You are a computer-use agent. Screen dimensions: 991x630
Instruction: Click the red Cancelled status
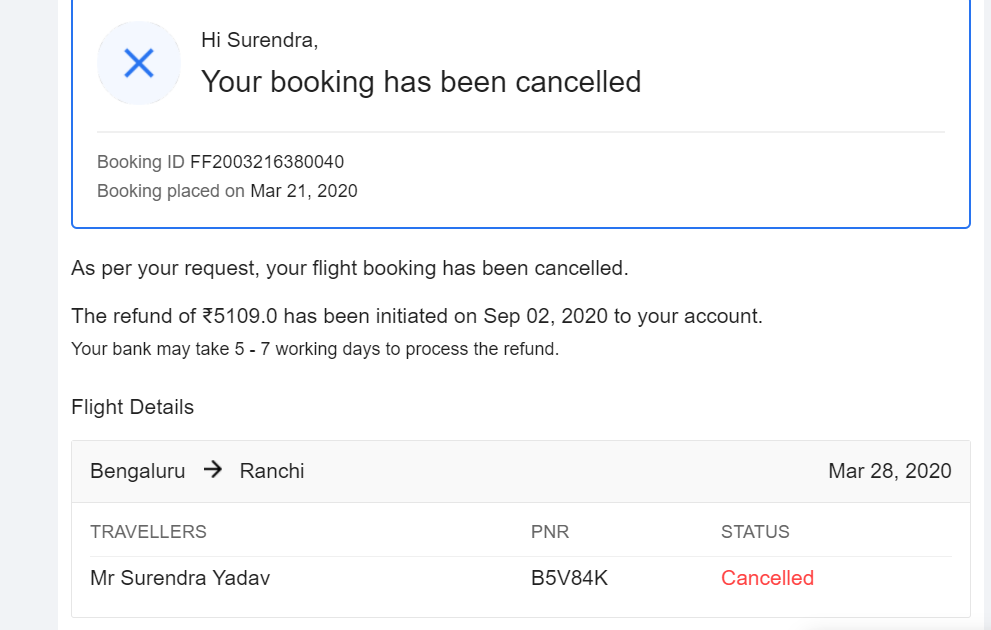point(767,578)
